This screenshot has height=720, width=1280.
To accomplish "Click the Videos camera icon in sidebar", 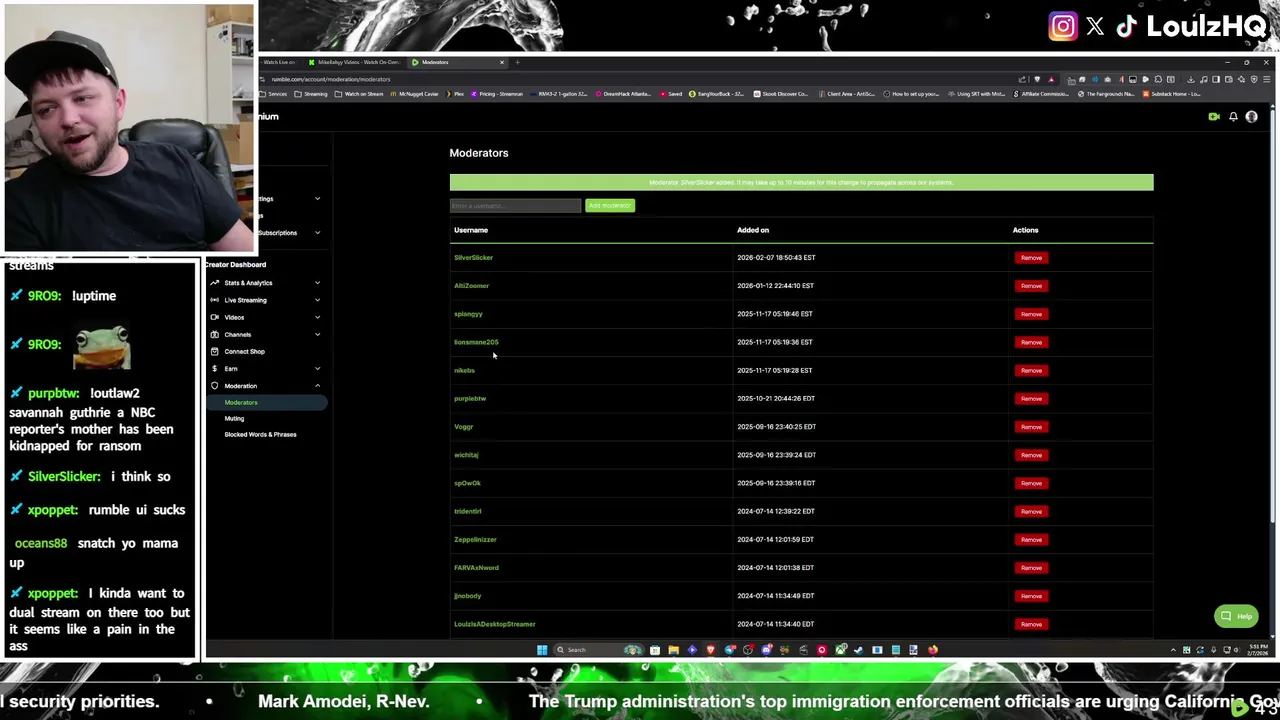I will click(214, 317).
